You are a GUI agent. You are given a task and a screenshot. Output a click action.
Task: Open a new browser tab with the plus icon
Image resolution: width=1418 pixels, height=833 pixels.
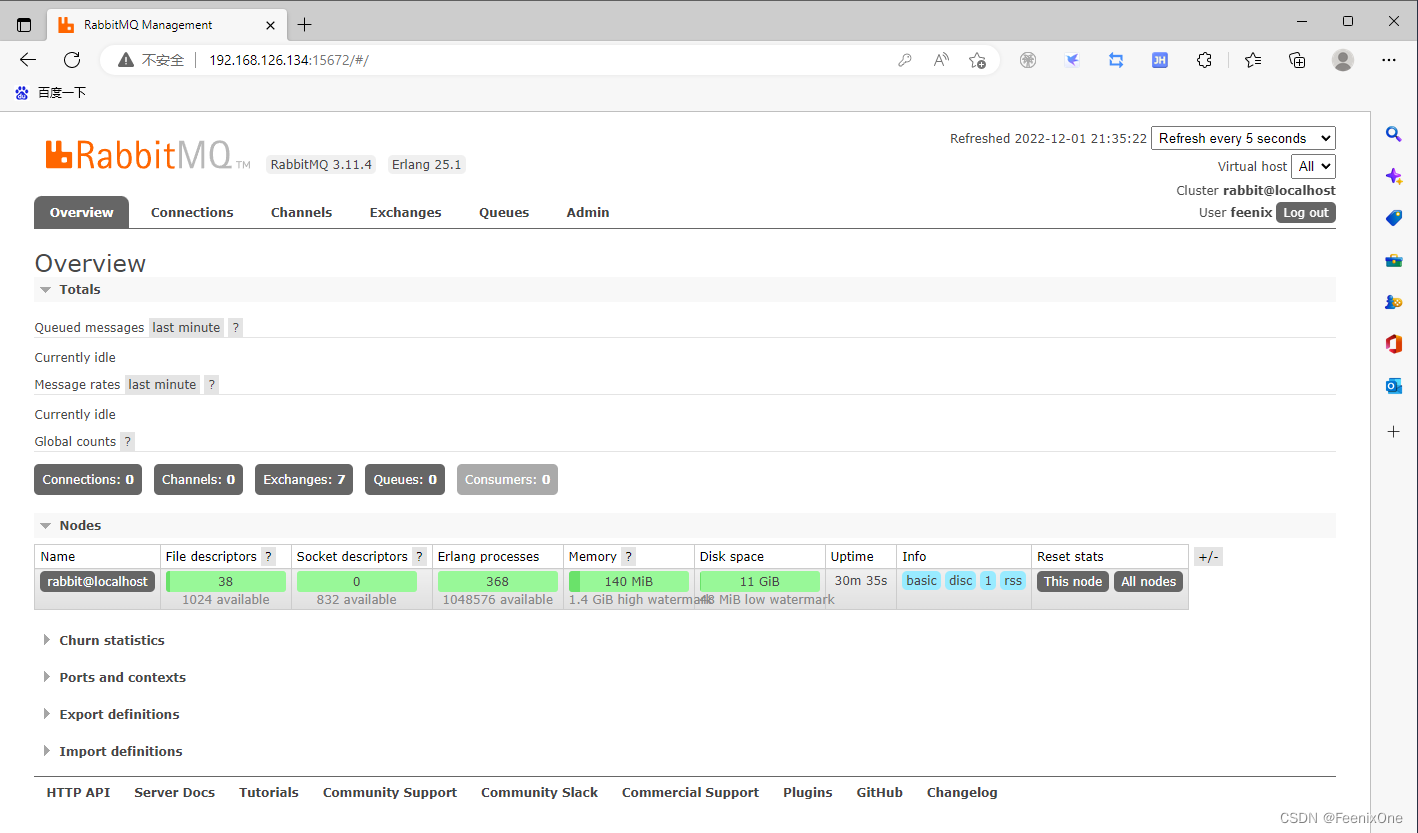[305, 24]
